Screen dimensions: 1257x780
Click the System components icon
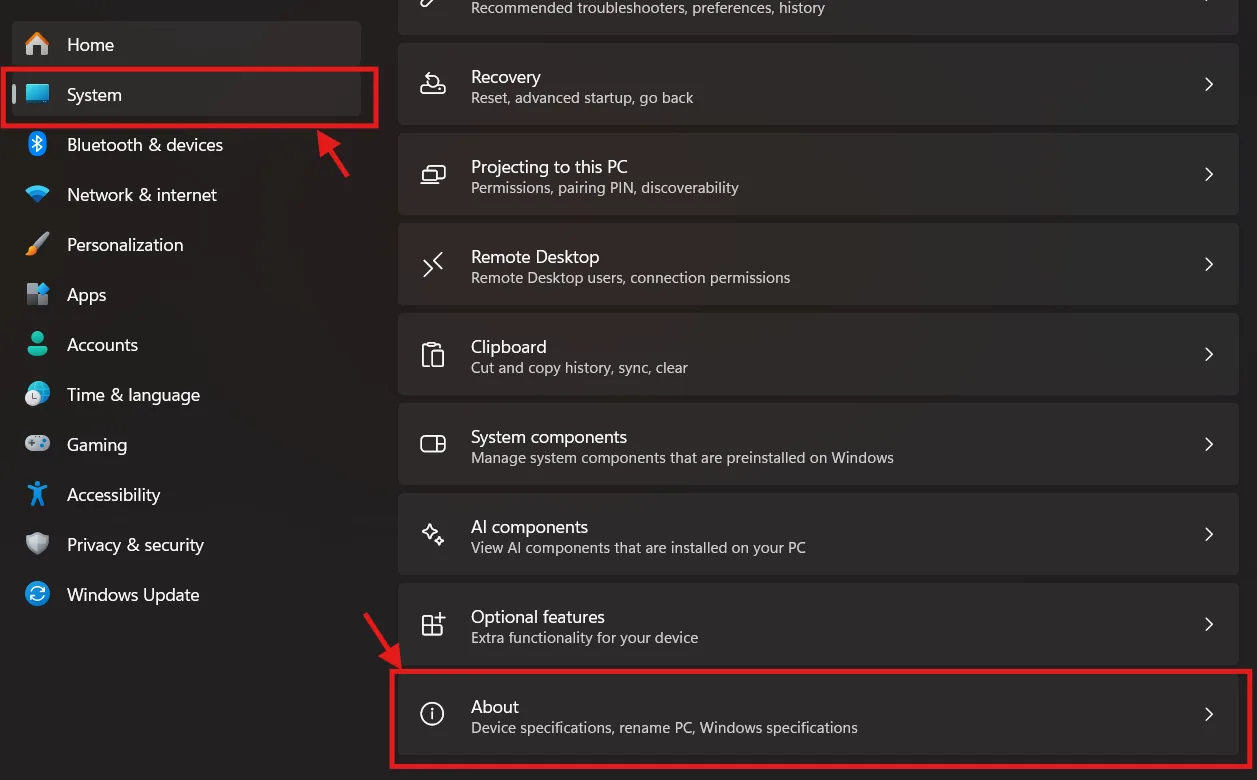(x=432, y=444)
